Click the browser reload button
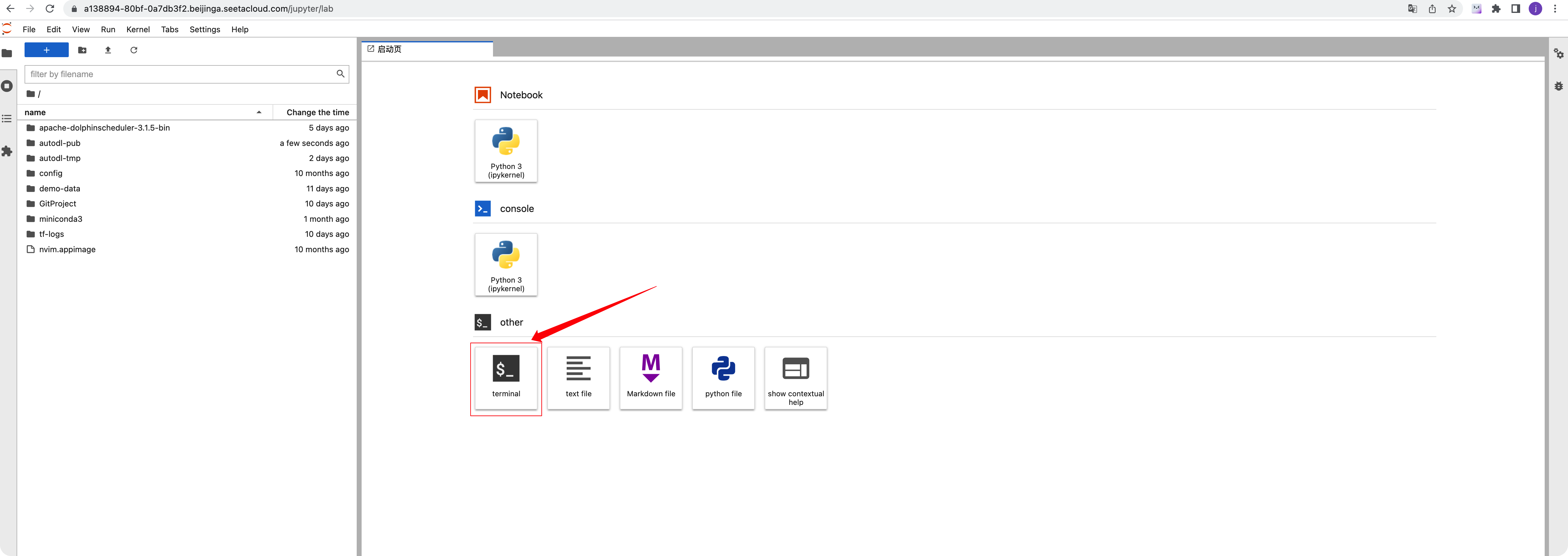 (x=50, y=9)
